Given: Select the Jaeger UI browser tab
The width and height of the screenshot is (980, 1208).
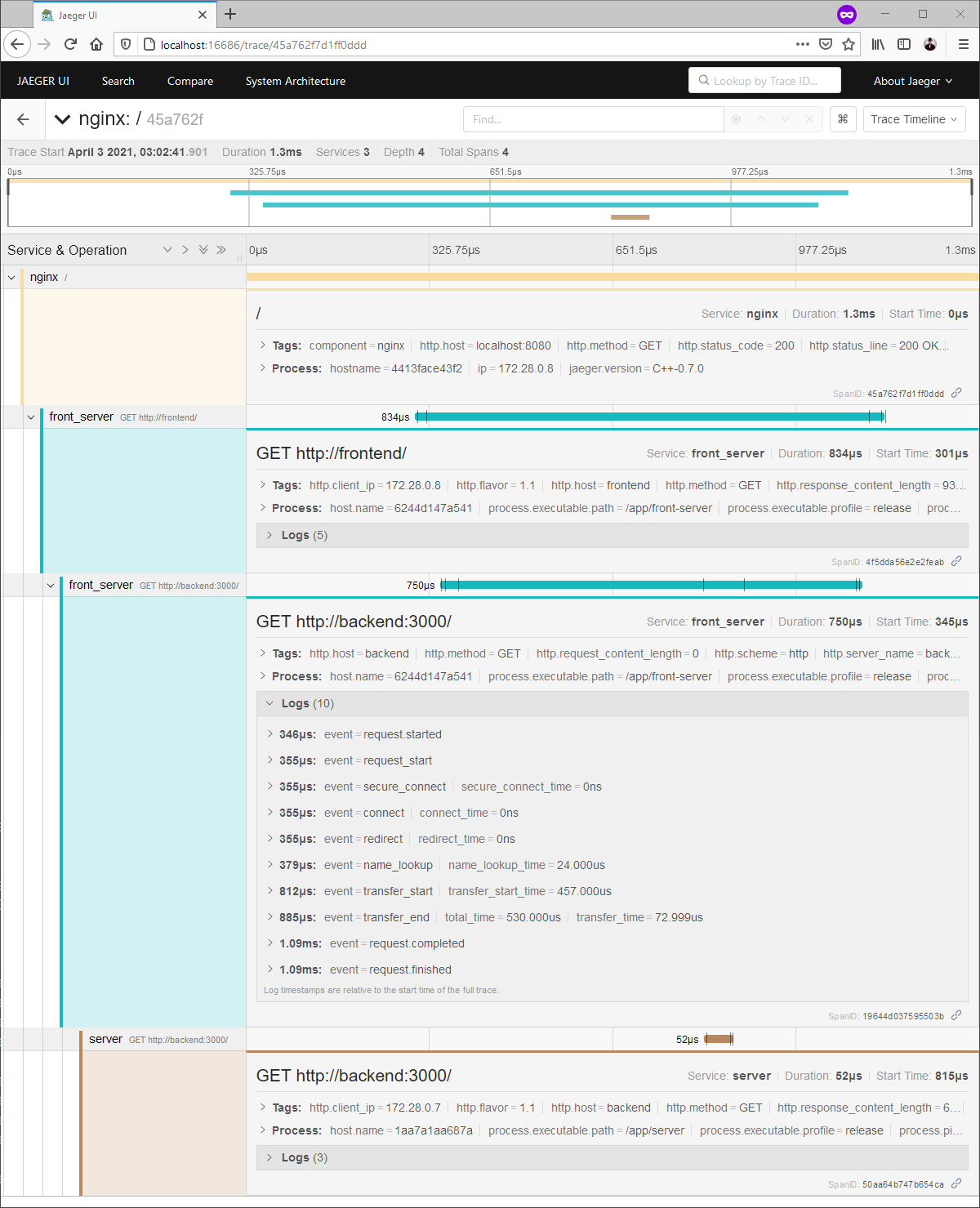Looking at the screenshot, I should [x=124, y=15].
